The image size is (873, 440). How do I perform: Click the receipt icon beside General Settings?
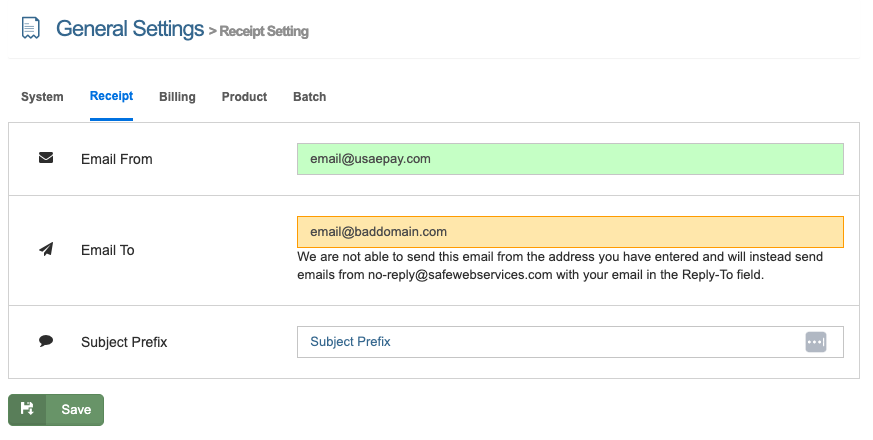point(31,29)
